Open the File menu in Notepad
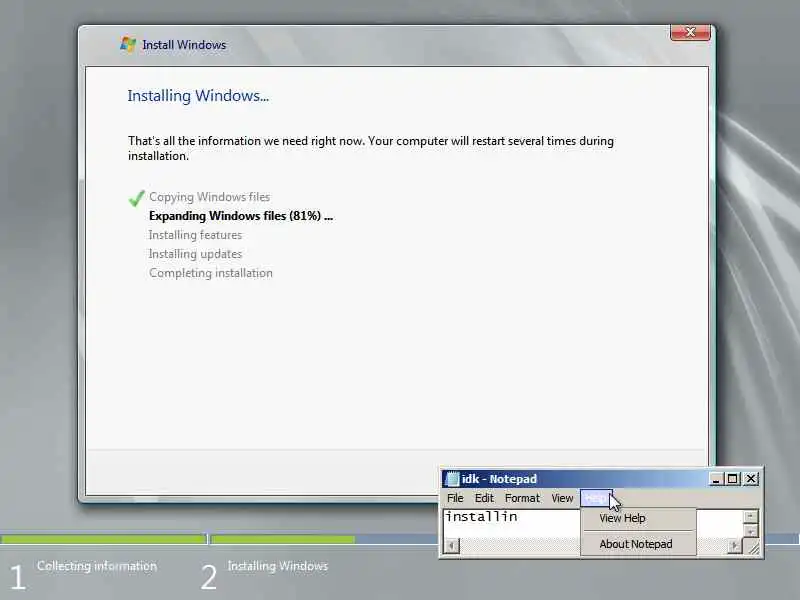The image size is (800, 600). pos(455,498)
